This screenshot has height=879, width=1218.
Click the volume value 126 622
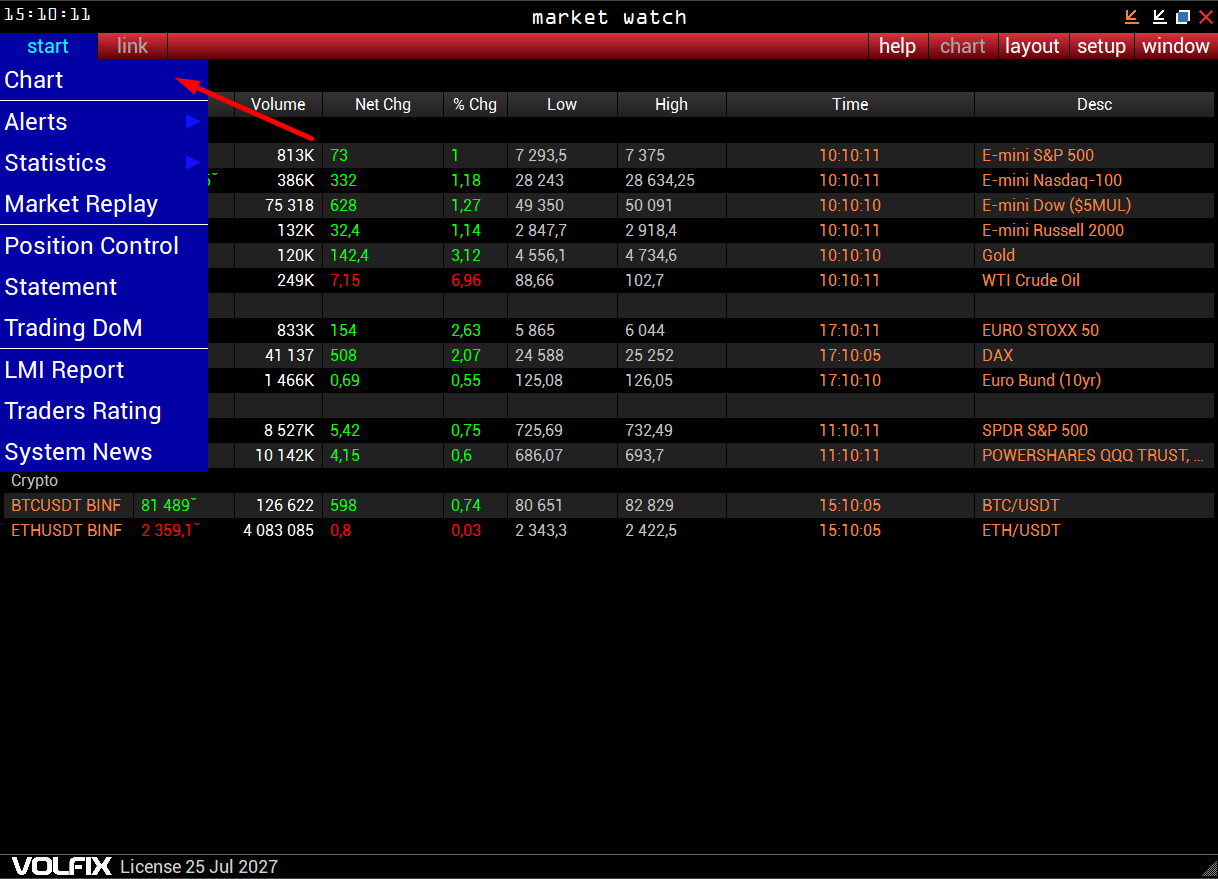point(285,505)
